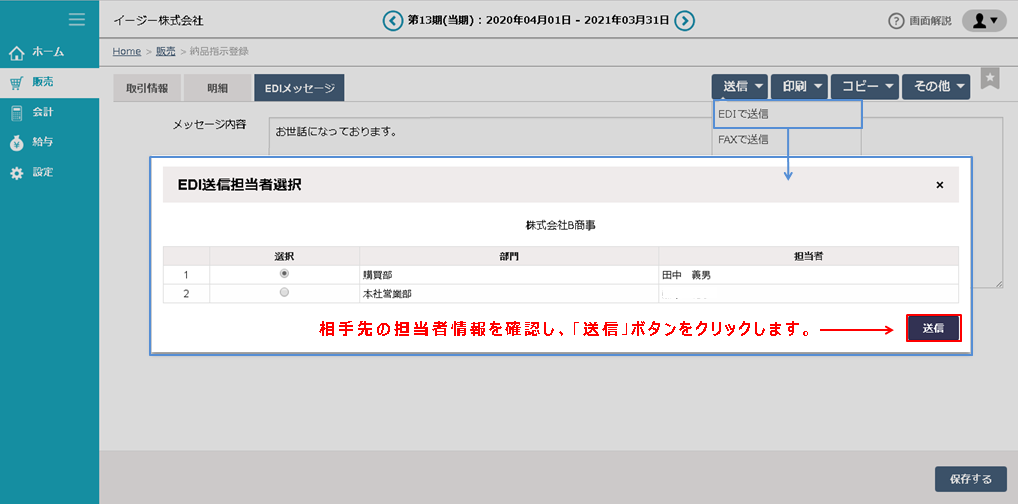Viewport: 1018px width, 504px height.
Task: Close the EDI送信担当者選択 dialog
Action: pyautogui.click(x=939, y=185)
